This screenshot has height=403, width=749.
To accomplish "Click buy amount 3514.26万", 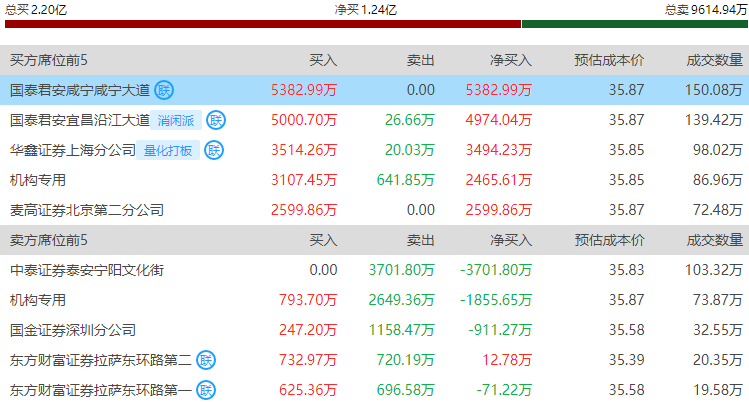I will click(304, 150).
